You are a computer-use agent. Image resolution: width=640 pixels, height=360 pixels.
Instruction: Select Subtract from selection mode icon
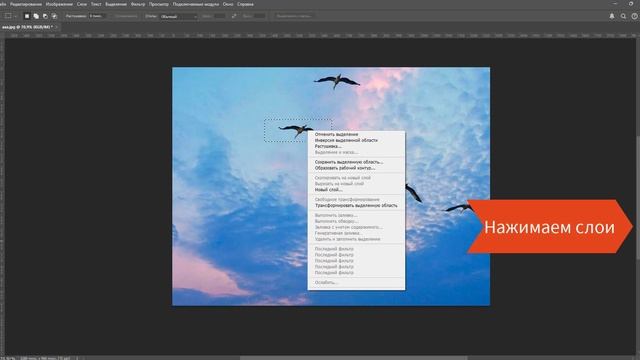(45, 16)
